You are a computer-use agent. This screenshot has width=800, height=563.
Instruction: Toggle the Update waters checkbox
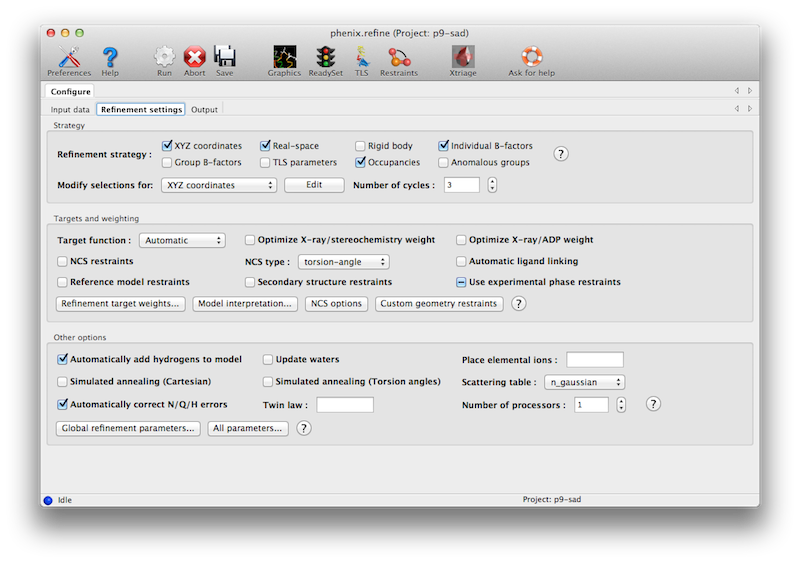click(x=269, y=359)
